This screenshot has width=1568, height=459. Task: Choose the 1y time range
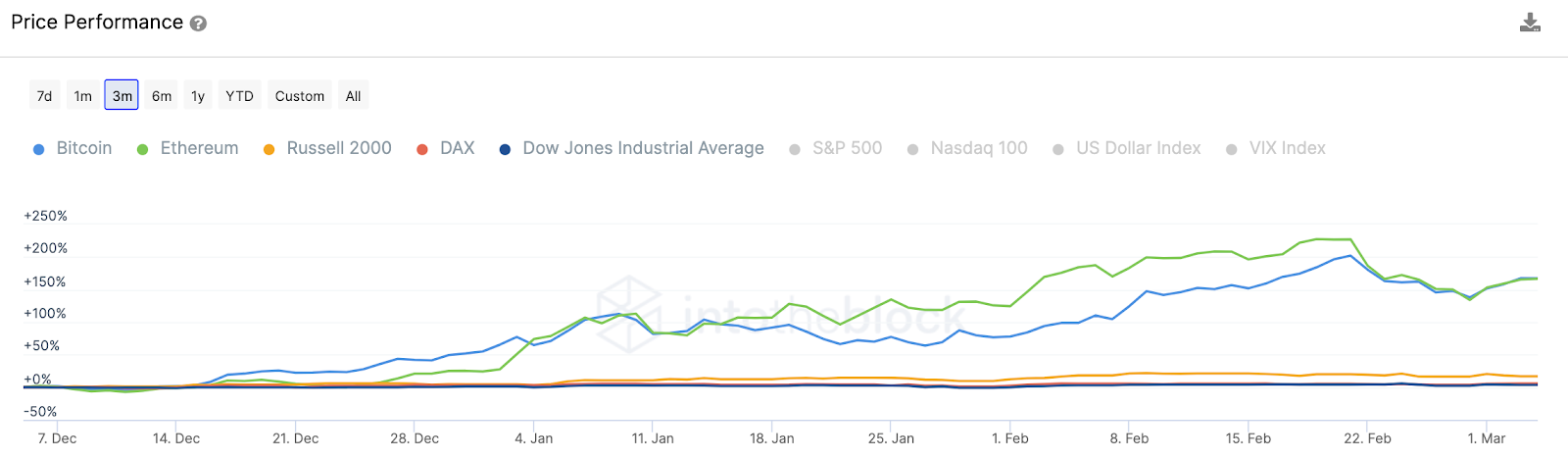(x=198, y=95)
